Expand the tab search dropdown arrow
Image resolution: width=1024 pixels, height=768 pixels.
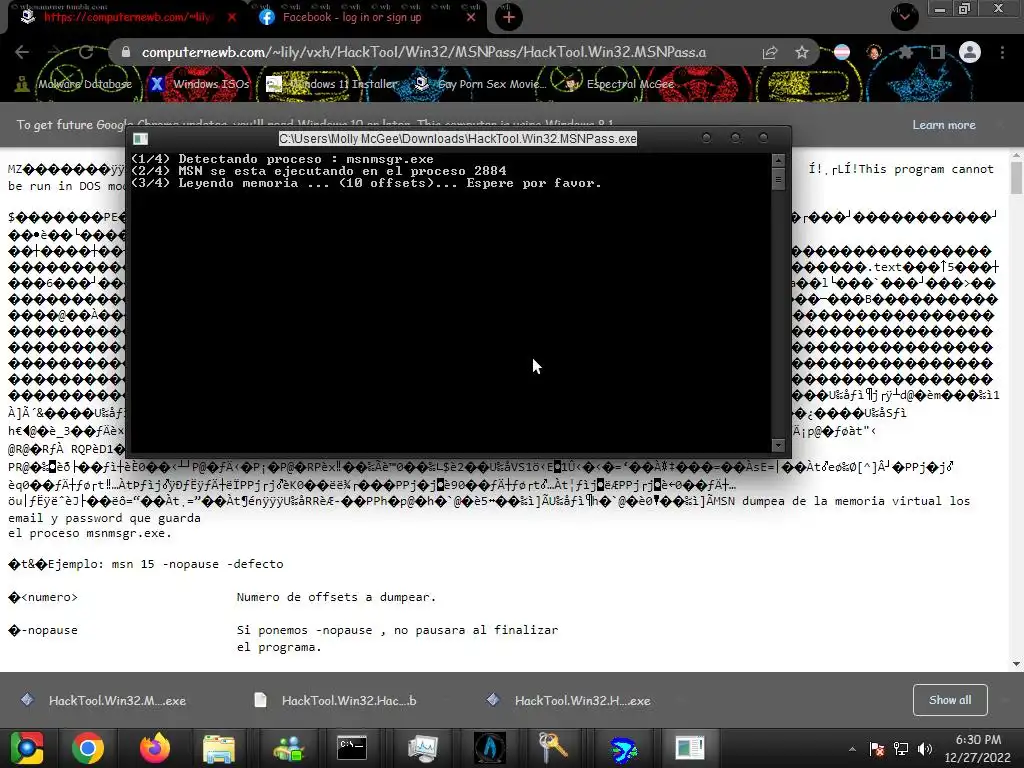pyautogui.click(x=904, y=17)
